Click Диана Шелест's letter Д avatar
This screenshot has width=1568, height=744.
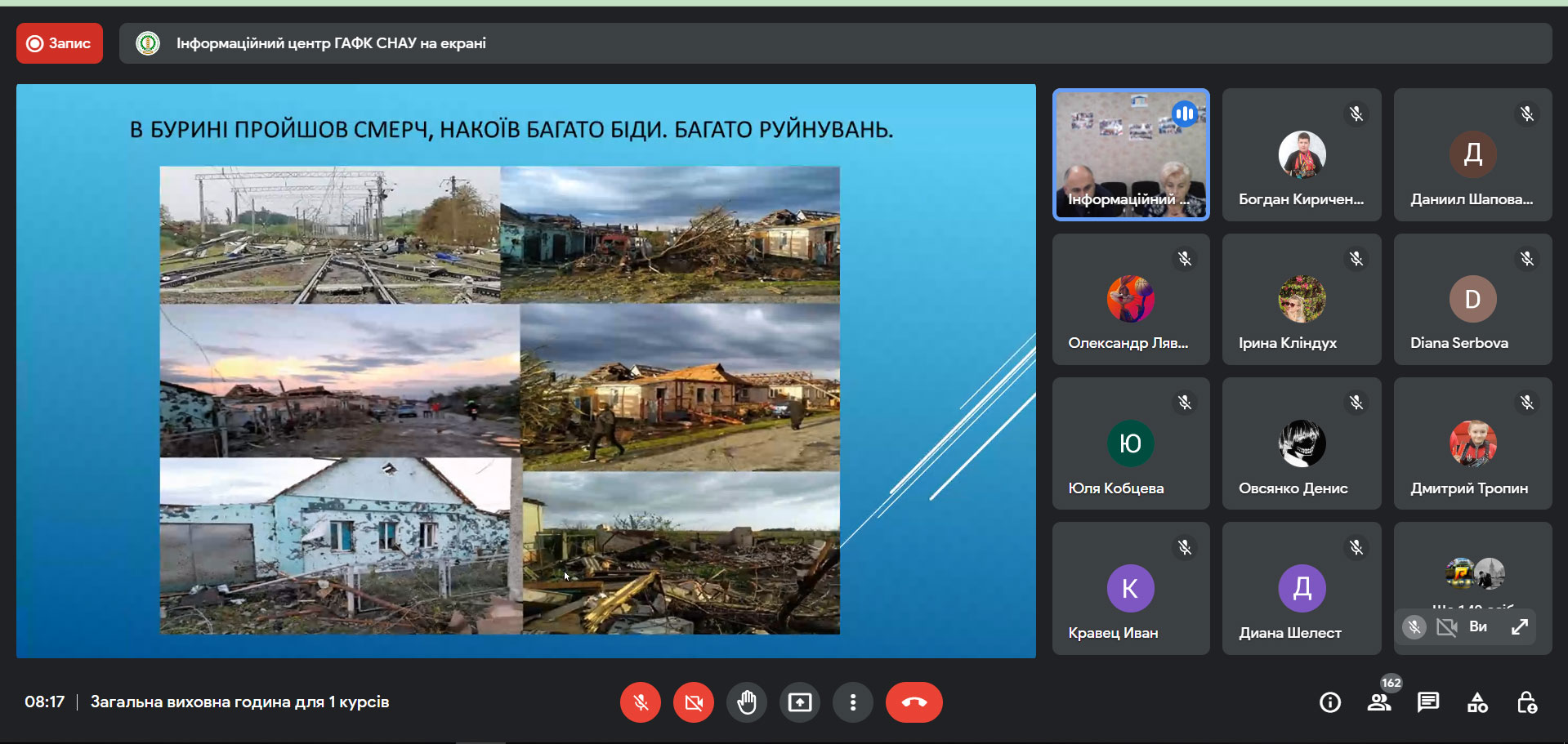point(1302,588)
